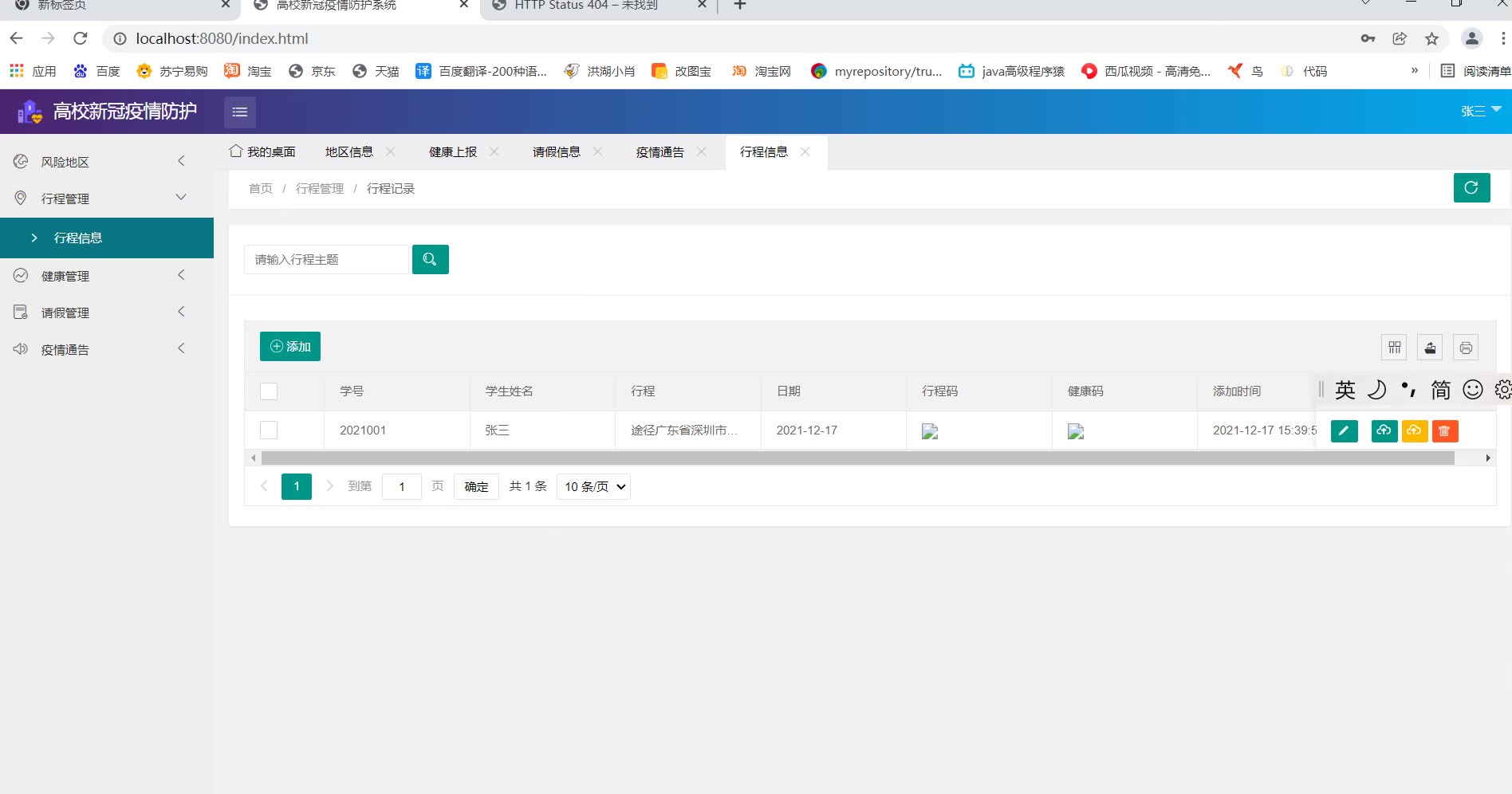Screen dimensions: 1512x794
Task: Open the 应用 apps bookmark
Action: [33, 71]
